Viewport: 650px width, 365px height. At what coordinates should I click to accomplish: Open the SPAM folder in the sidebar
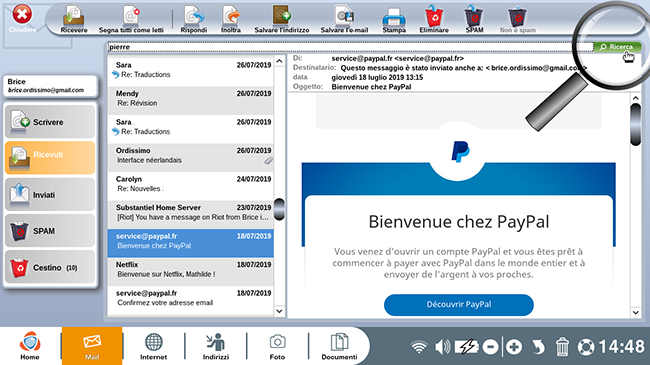click(x=50, y=231)
